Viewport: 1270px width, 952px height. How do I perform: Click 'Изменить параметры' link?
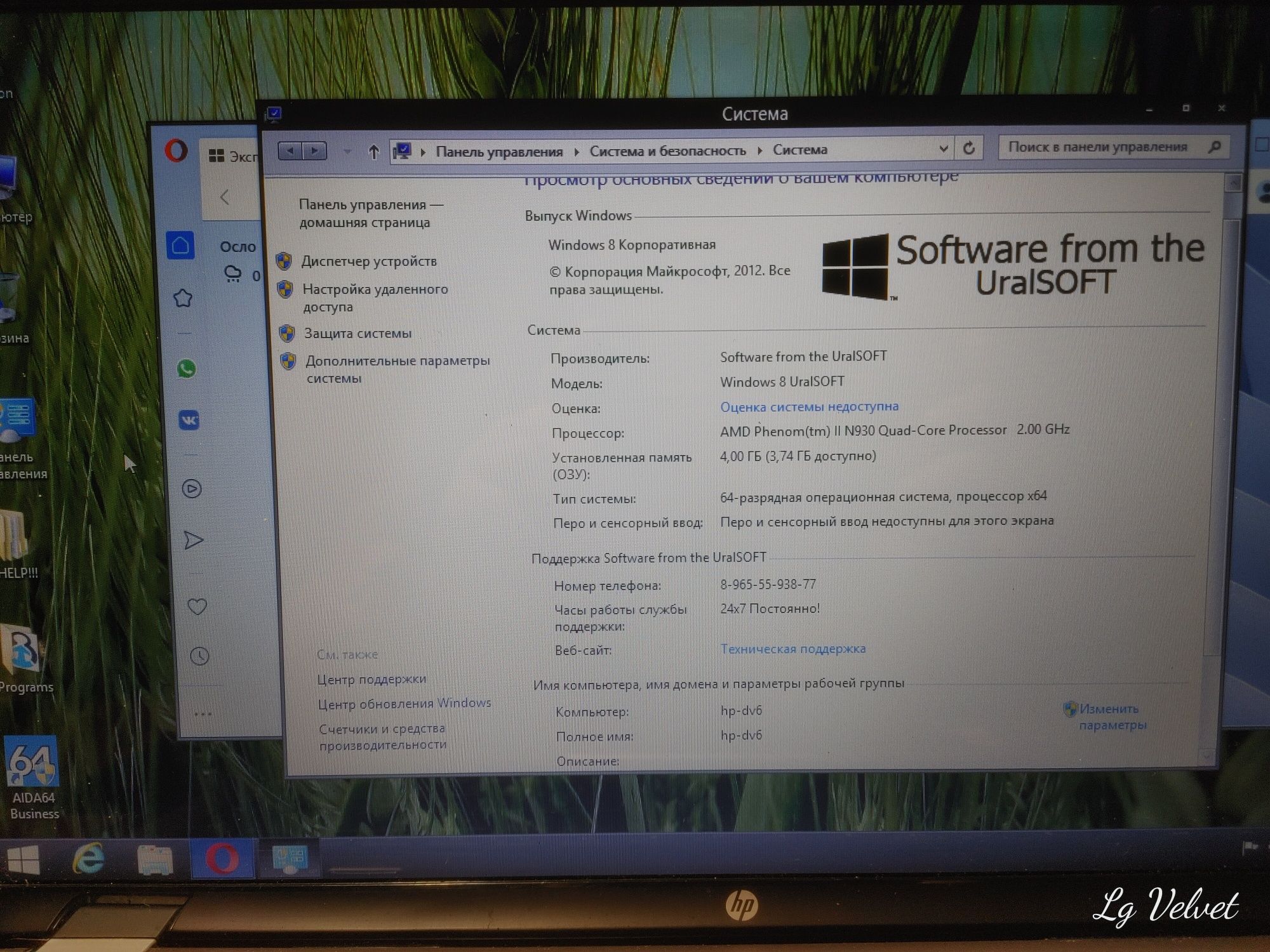click(1112, 717)
